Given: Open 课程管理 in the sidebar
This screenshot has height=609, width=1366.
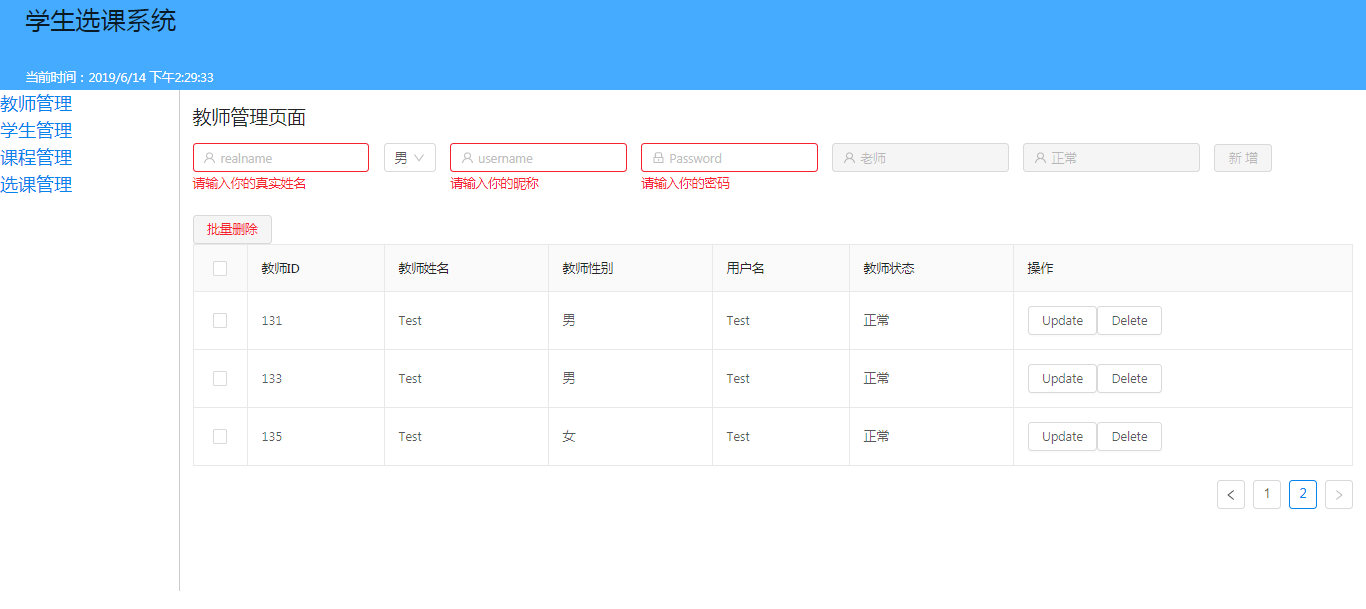Looking at the screenshot, I should (36, 157).
